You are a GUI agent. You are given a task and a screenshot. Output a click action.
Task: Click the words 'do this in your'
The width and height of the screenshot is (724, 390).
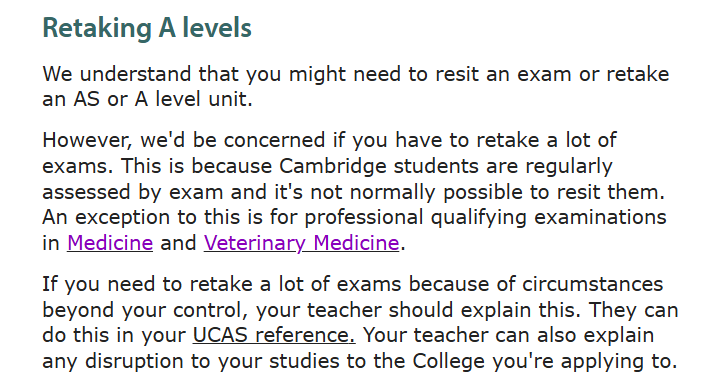[x=114, y=335]
